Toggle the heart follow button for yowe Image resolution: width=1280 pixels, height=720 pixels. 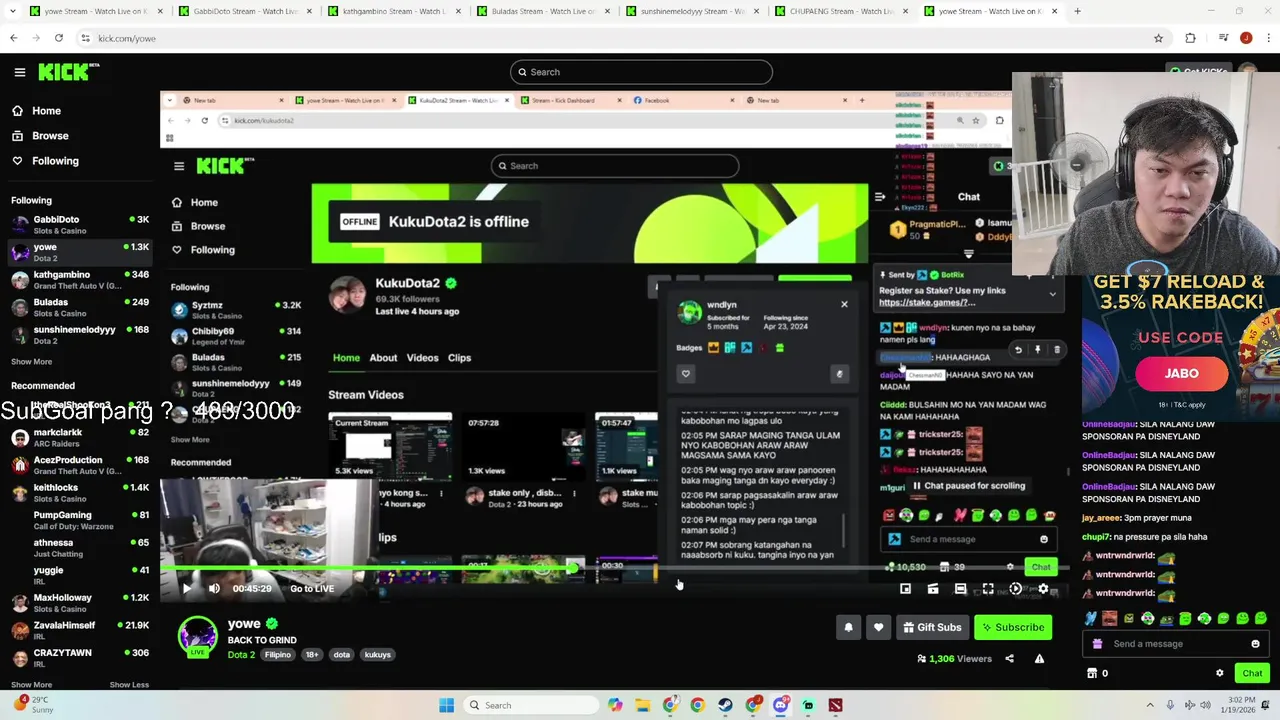click(878, 627)
